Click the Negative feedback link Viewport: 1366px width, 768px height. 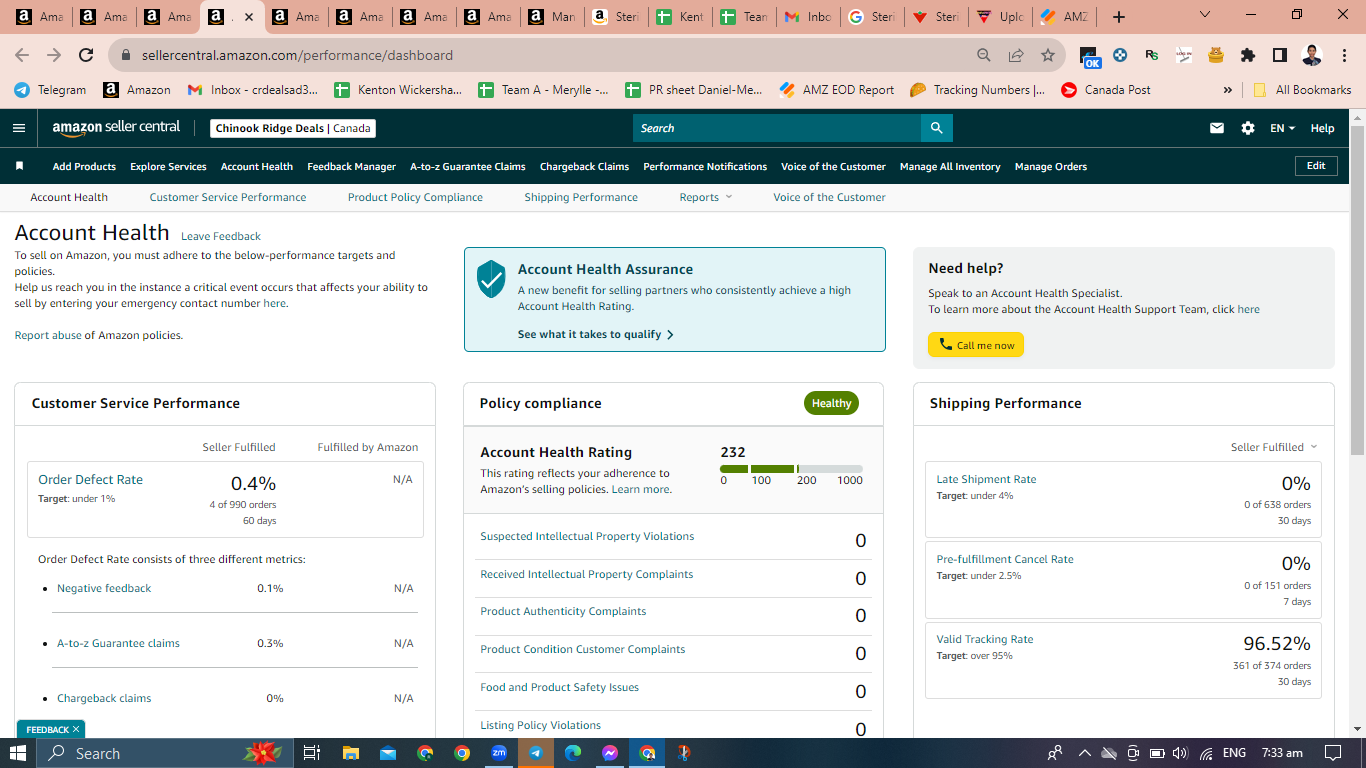coord(104,588)
